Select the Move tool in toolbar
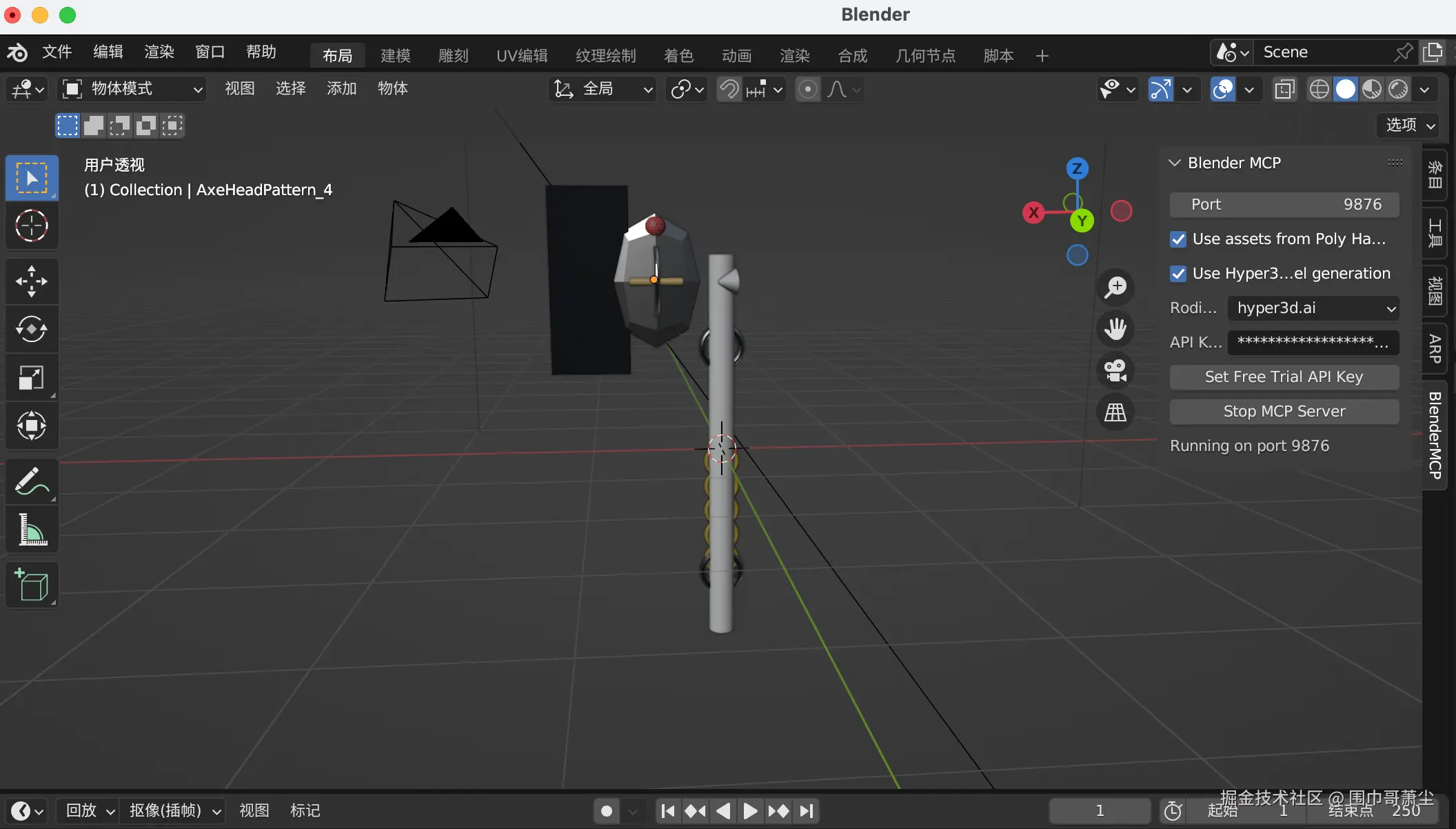The image size is (1456, 829). point(32,281)
